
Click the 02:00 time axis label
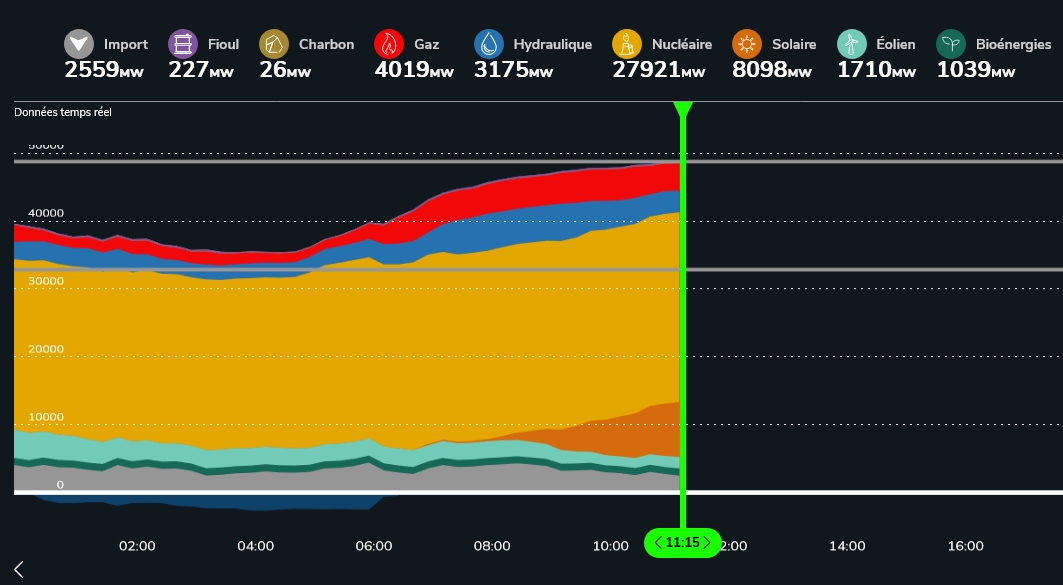pos(137,546)
